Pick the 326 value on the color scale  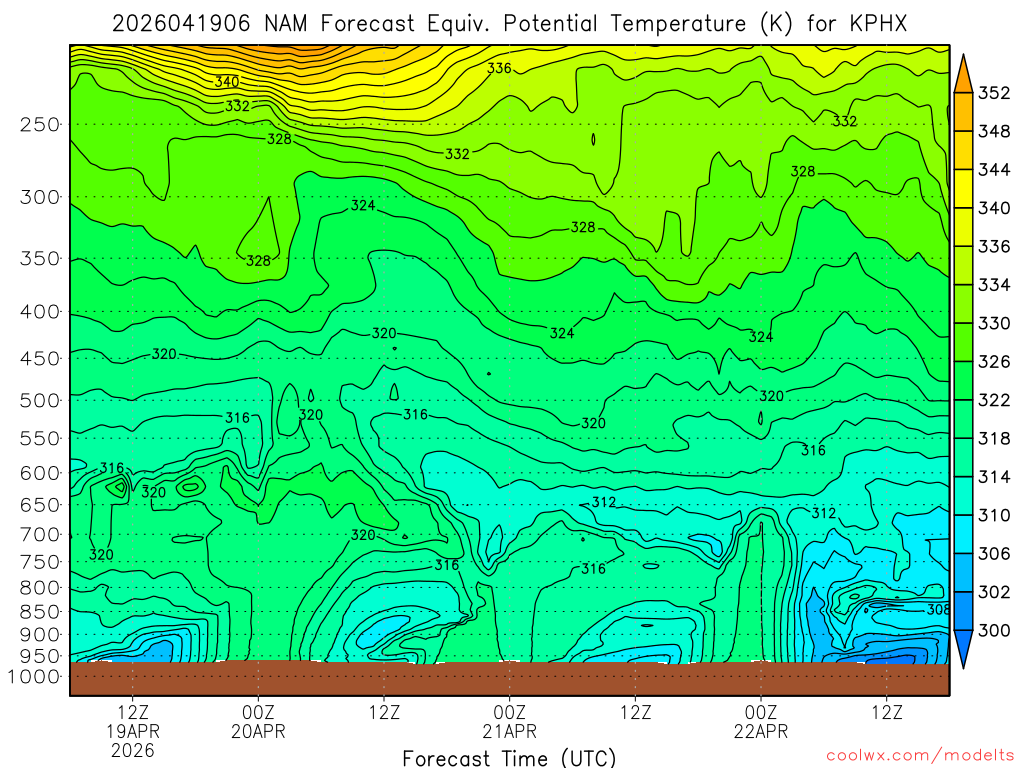tap(994, 362)
